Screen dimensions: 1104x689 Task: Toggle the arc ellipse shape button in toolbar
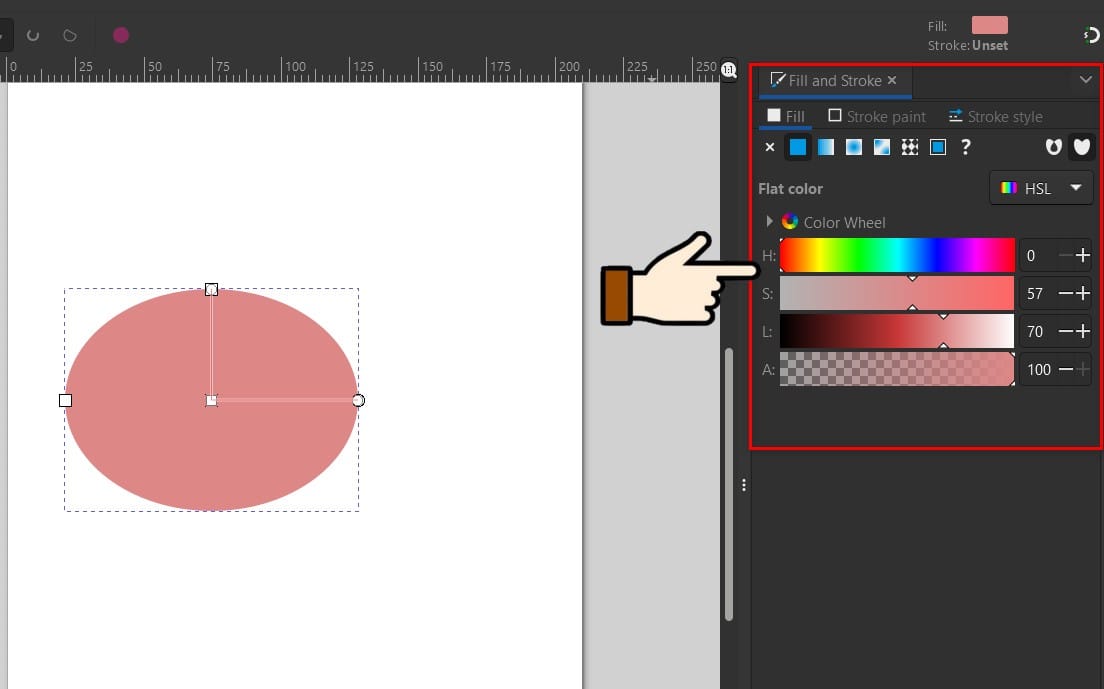pyautogui.click(x=32, y=35)
